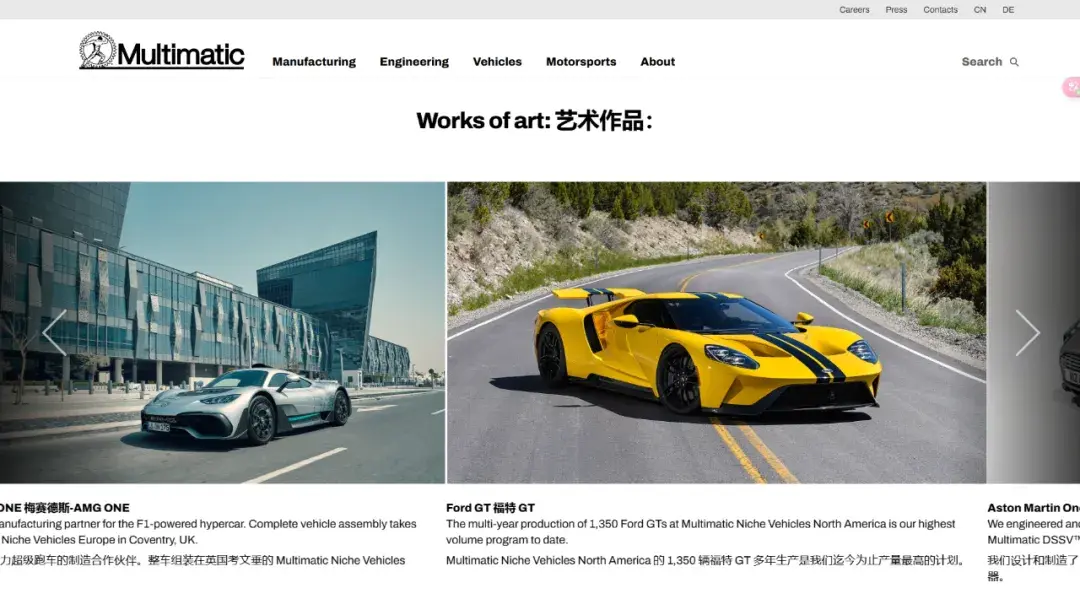This screenshot has height=615, width=1080.
Task: Click the Ford GT English production description
Action: click(x=700, y=532)
